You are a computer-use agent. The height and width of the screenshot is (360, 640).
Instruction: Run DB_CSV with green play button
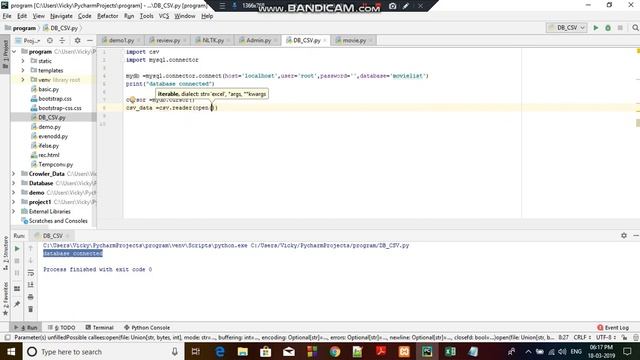tap(596, 28)
